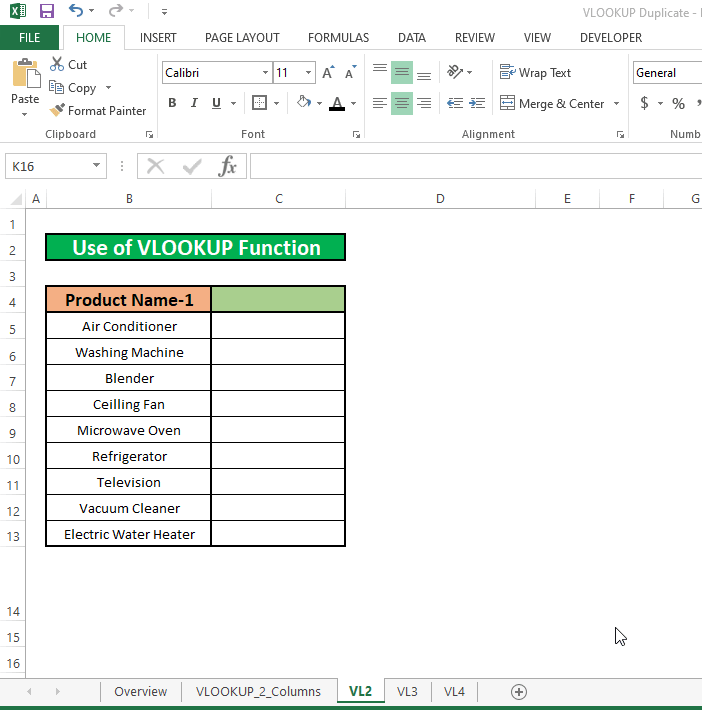Image resolution: width=702 pixels, height=710 pixels.
Task: Toggle Wrap Text
Action: point(535,72)
